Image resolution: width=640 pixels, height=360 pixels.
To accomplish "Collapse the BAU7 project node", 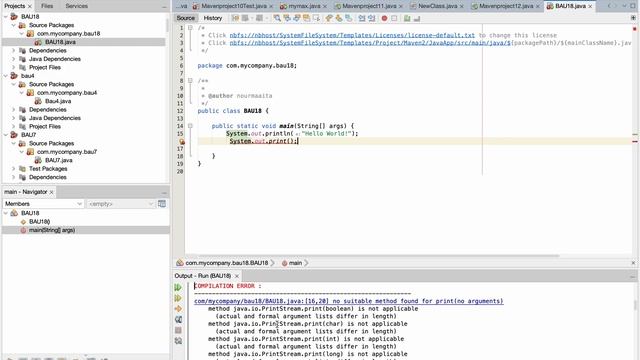I will pos(6,135).
